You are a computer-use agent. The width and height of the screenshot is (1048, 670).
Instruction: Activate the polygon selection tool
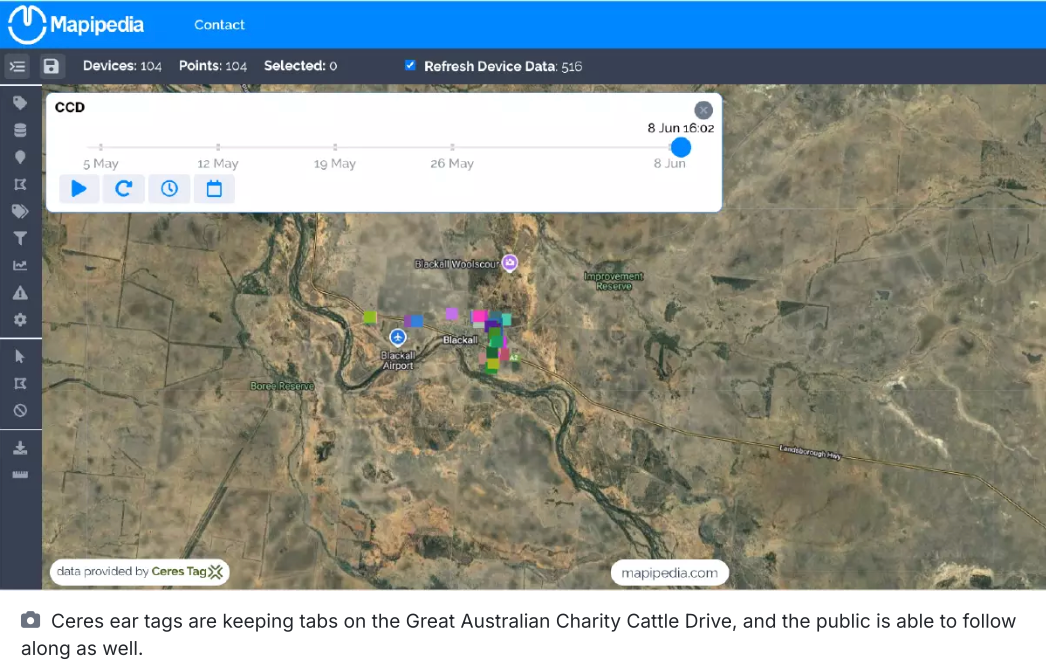[21, 383]
